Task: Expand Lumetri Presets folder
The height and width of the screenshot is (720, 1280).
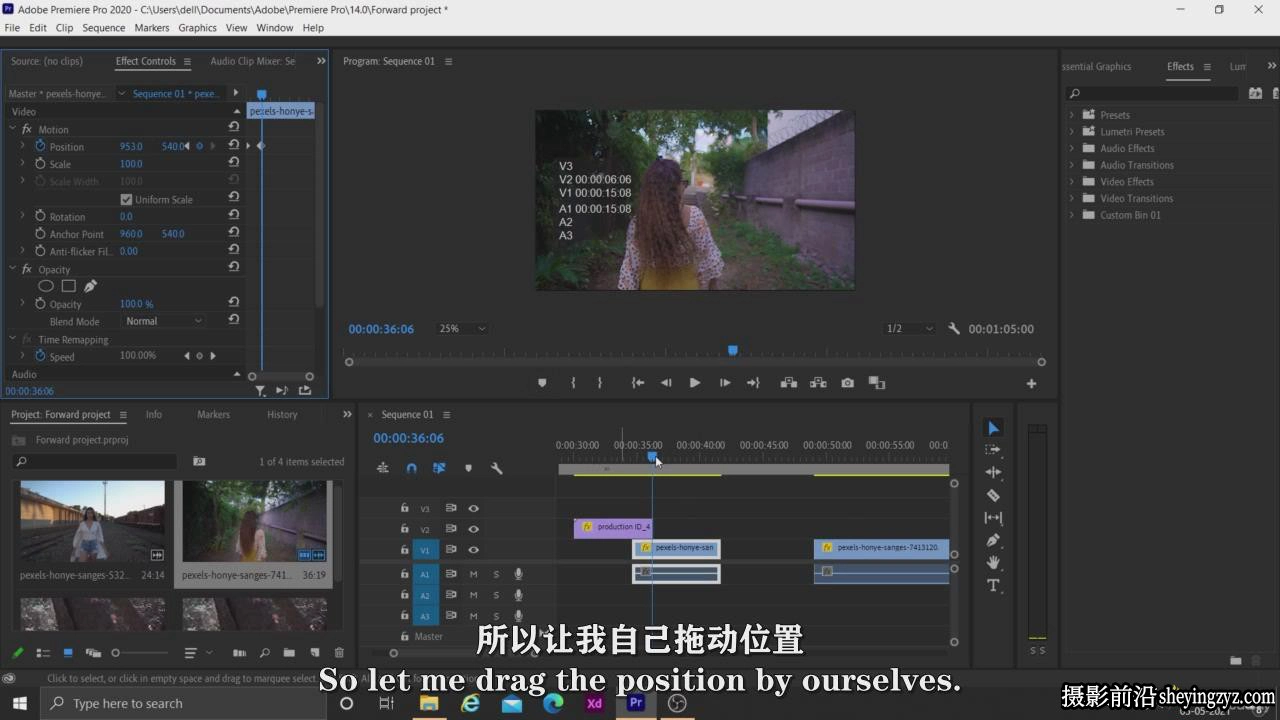Action: pos(1071,132)
